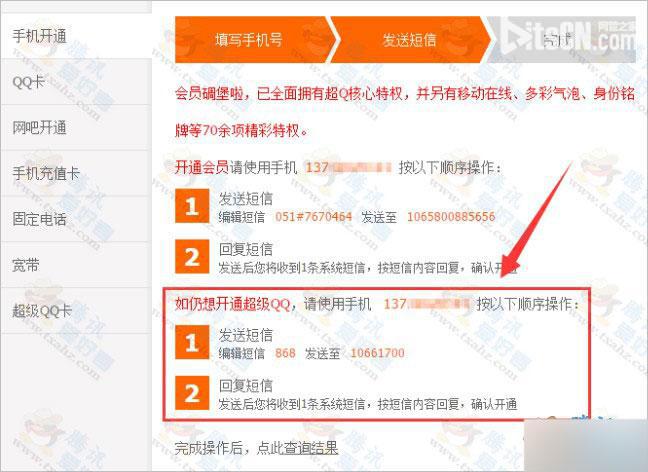
Task: Click the orange number 1 icon under 开通会员
Action: [x=192, y=206]
